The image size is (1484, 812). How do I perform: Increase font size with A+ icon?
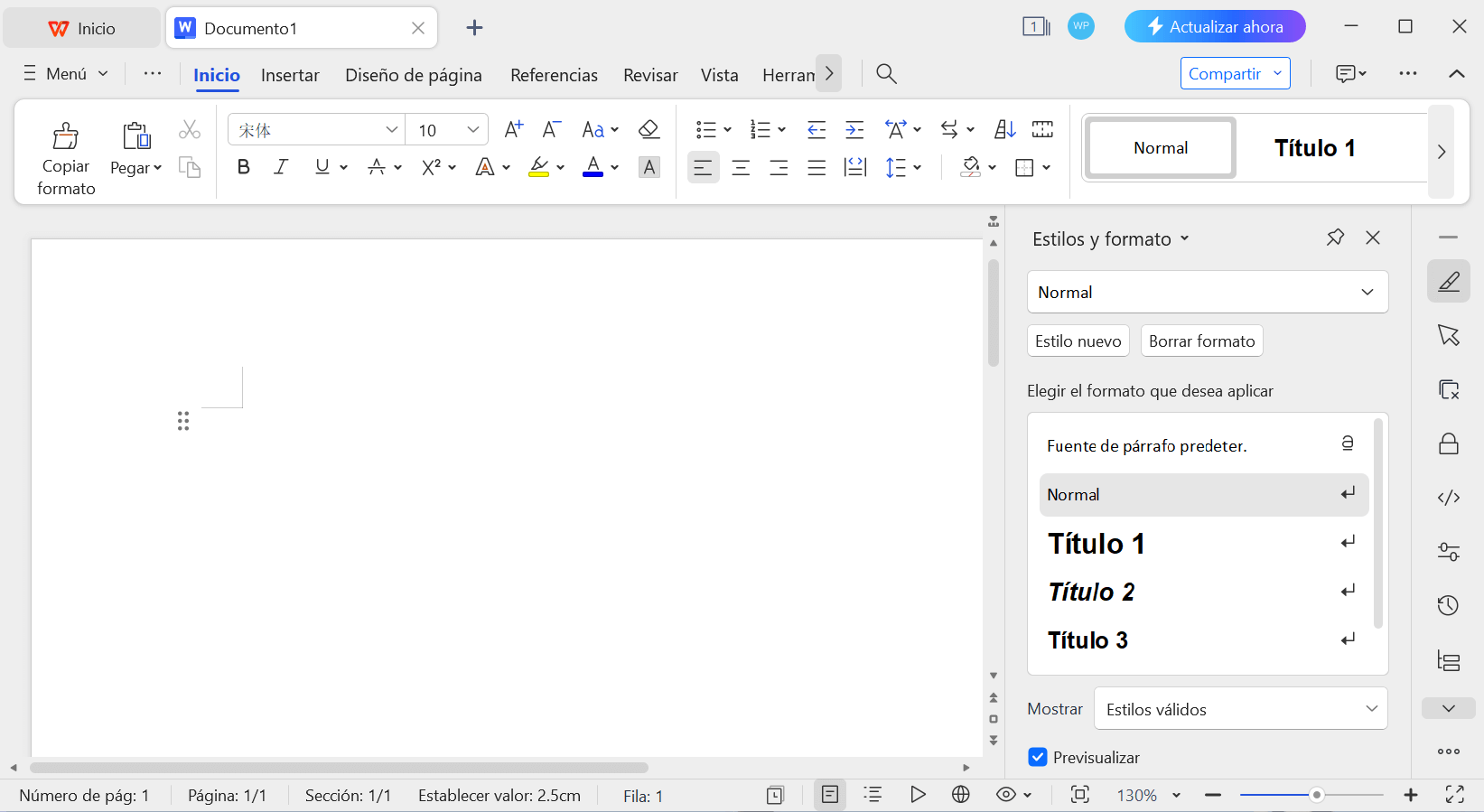pyautogui.click(x=513, y=129)
